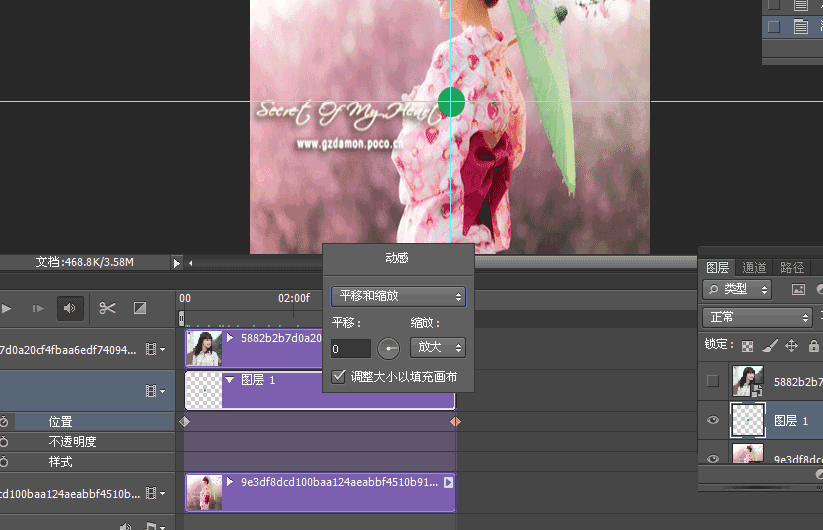
Task: Show the 5882b2b7 layer visibility box
Action: [x=713, y=380]
